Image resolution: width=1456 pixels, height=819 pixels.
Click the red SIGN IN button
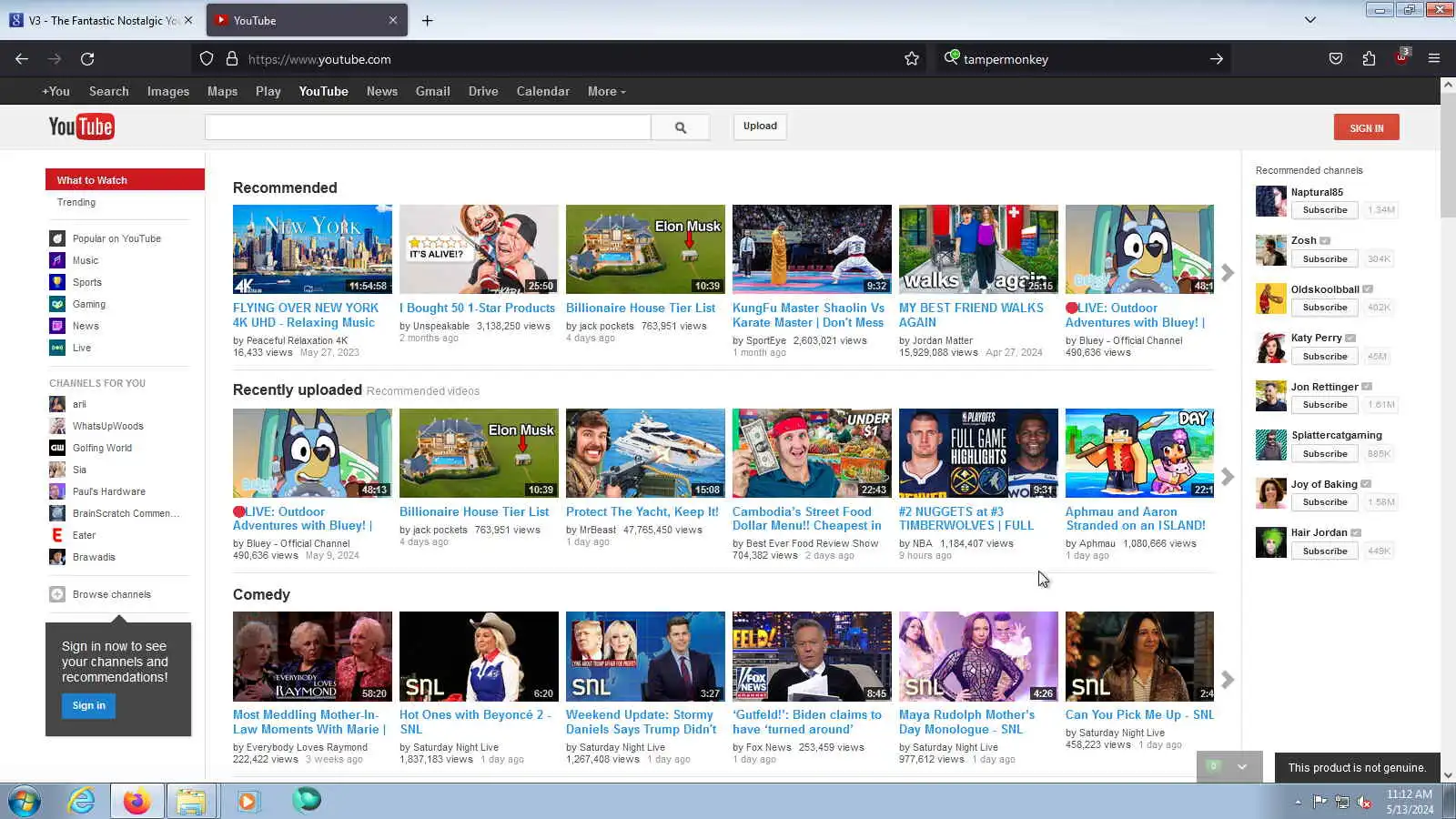pos(1366,127)
